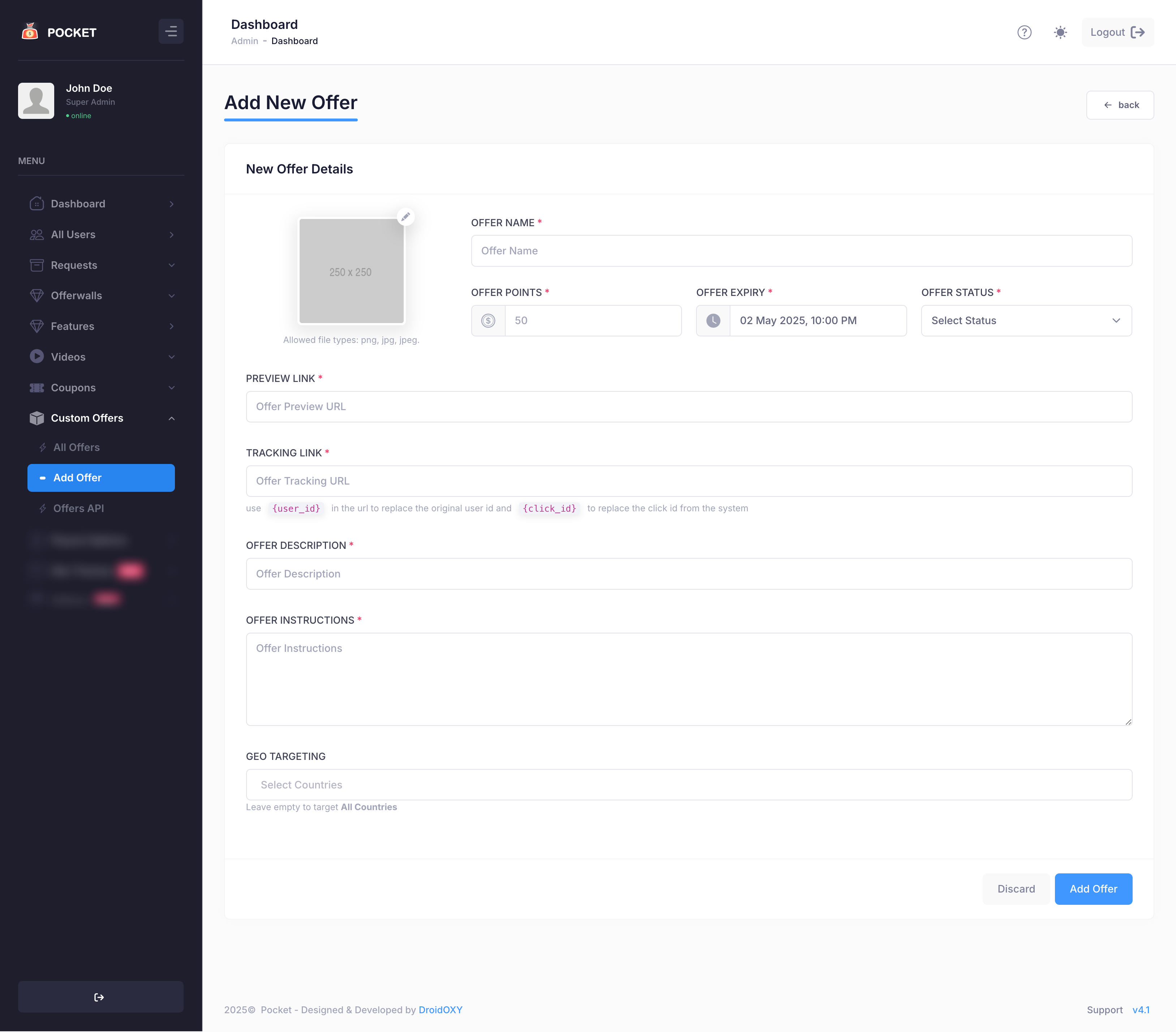Click the Pocket money bag logo
This screenshot has height=1032, width=1176.
[x=29, y=32]
